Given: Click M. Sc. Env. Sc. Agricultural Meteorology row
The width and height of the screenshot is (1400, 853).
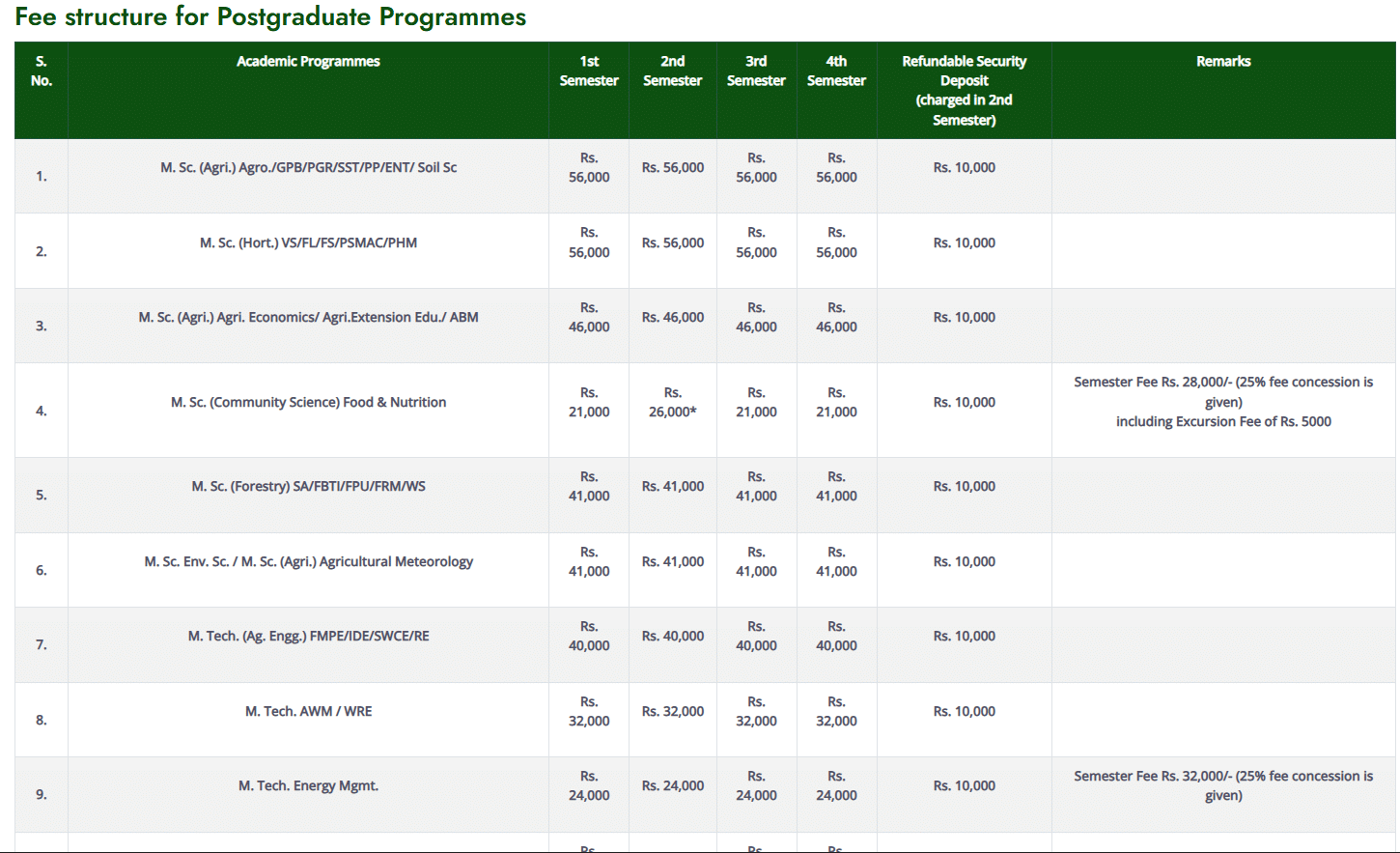Looking at the screenshot, I should (308, 562).
